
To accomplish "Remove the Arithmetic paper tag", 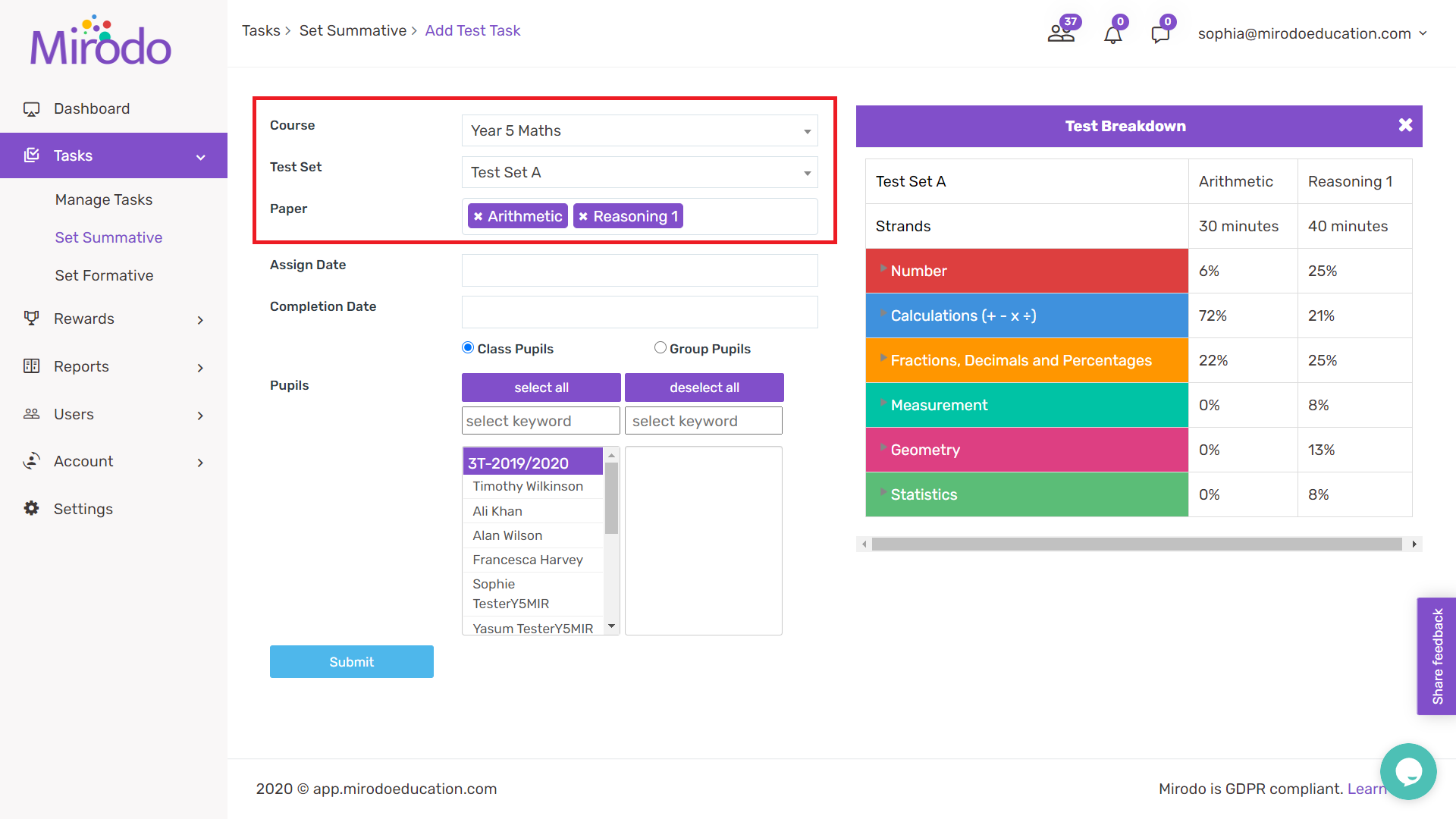I will pos(478,217).
